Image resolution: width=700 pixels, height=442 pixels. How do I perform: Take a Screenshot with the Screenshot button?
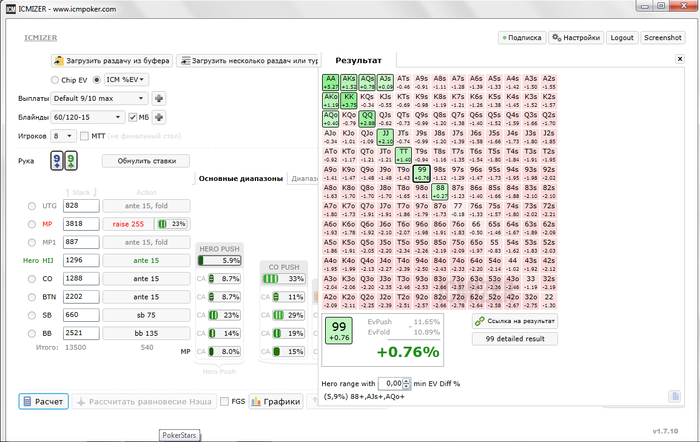662,38
